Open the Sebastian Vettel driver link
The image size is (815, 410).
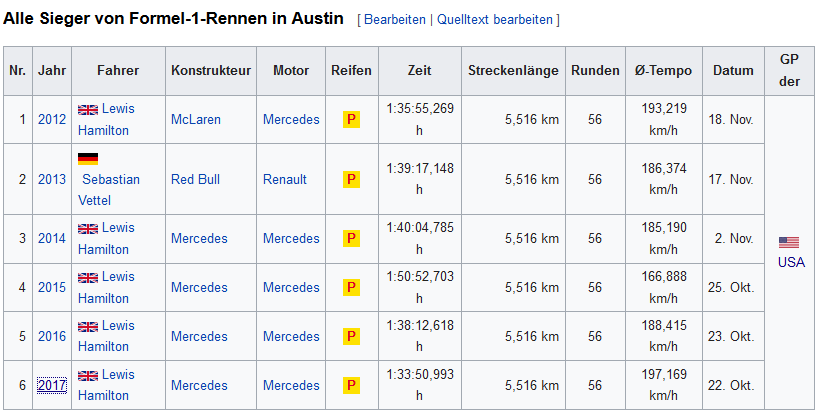point(109,190)
